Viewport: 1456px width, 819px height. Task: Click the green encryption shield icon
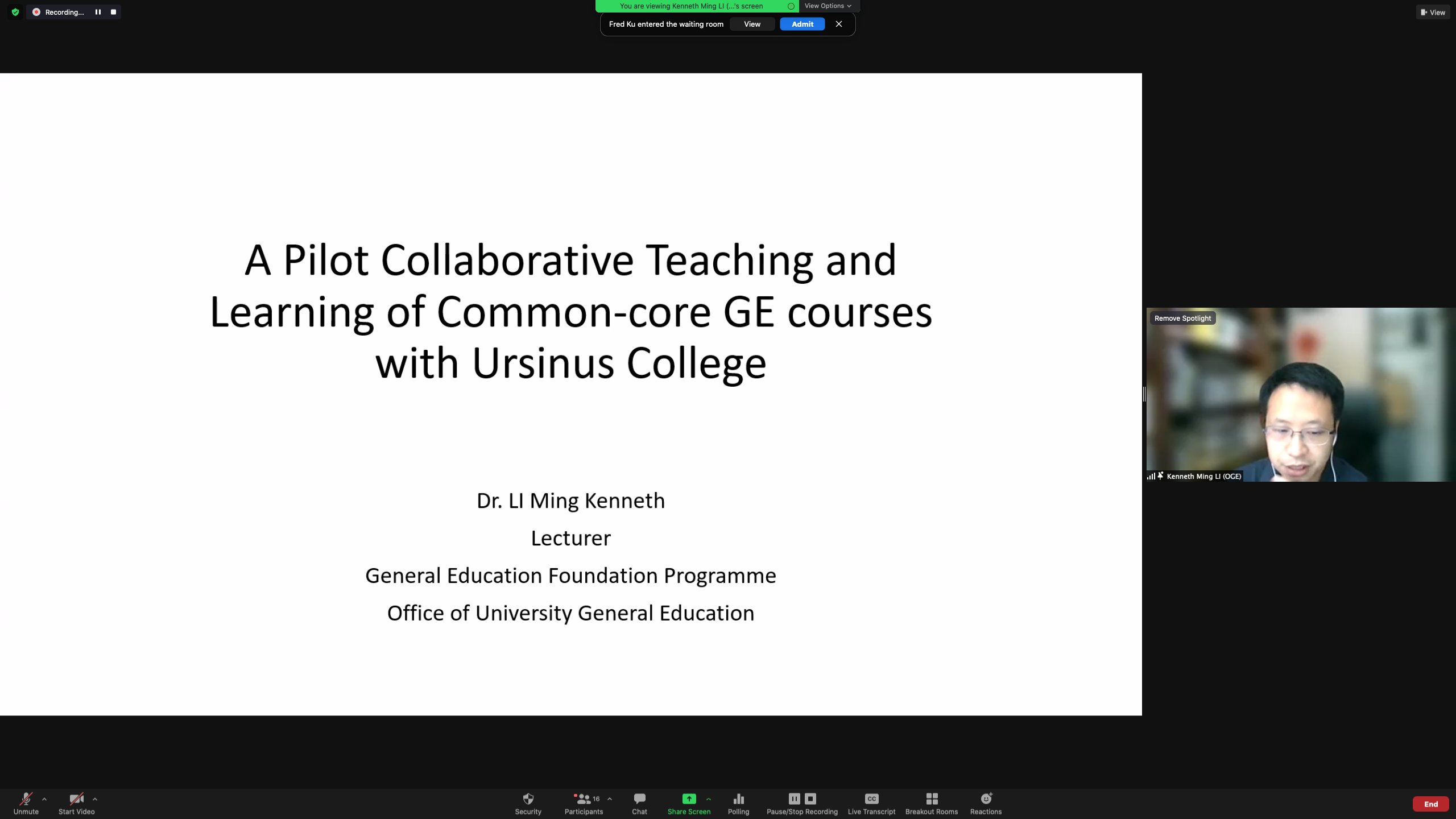(15, 12)
